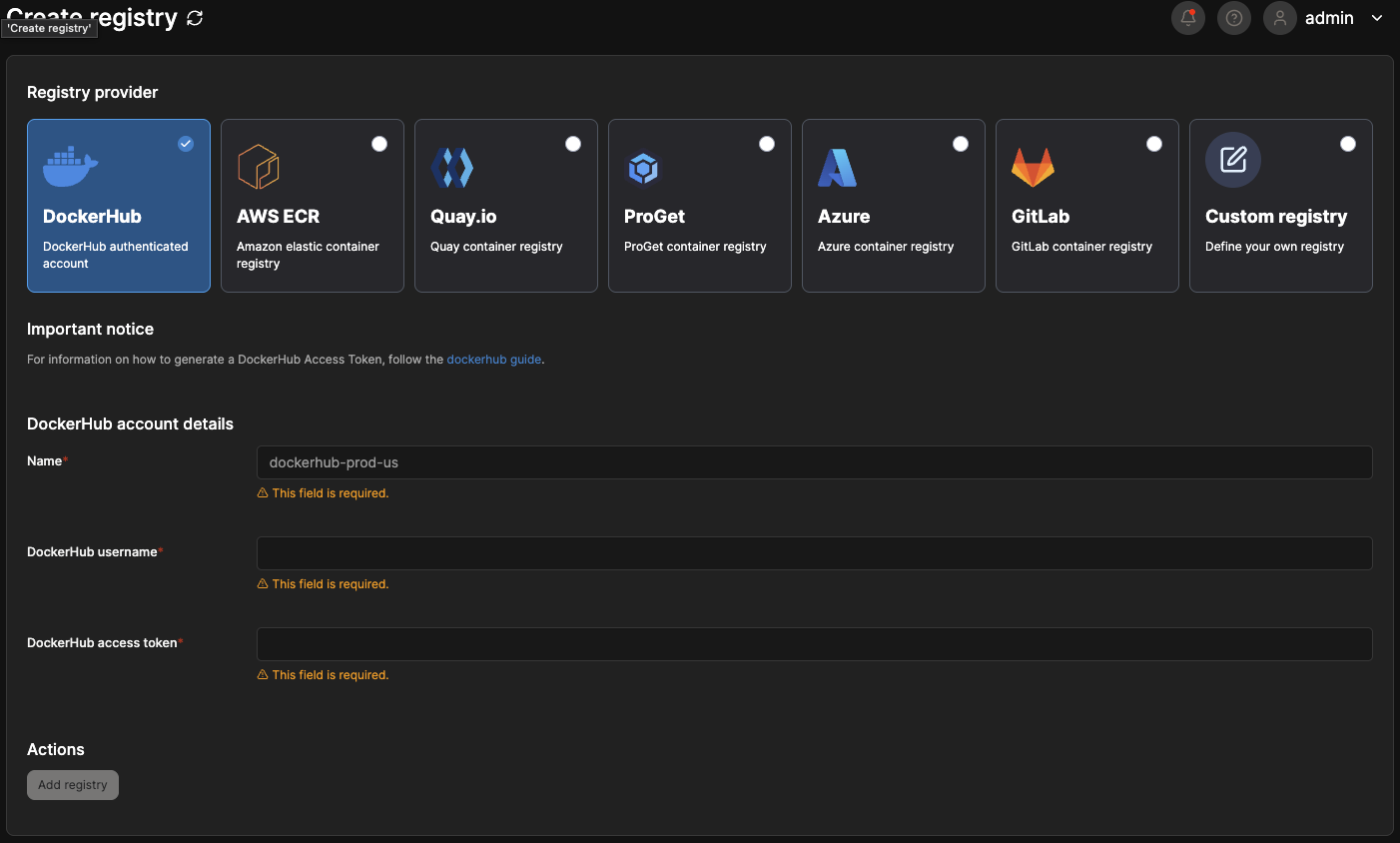Viewport: 1400px width, 843px height.
Task: Click the 'DockerHub account details' heading
Action: point(130,424)
